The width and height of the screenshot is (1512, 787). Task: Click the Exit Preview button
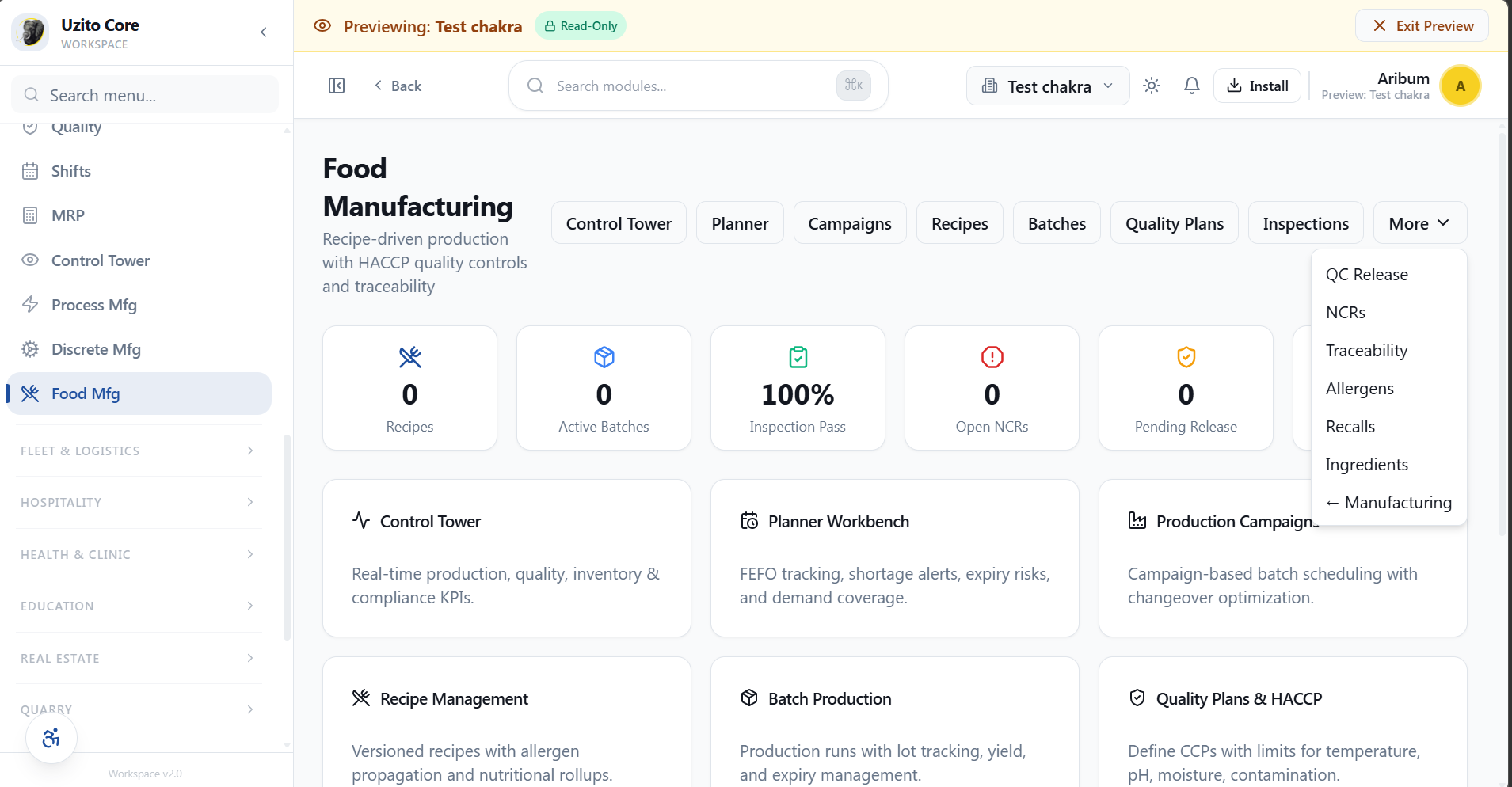pos(1422,26)
